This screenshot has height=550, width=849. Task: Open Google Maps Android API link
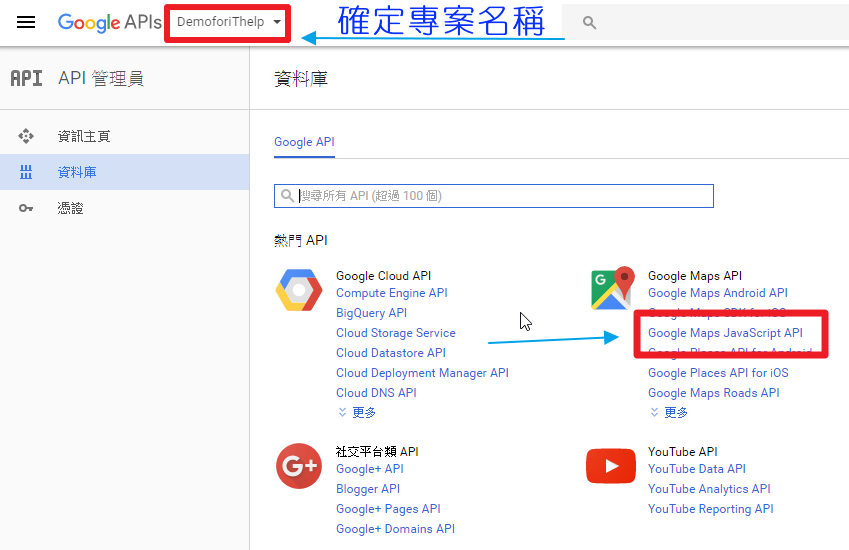718,293
